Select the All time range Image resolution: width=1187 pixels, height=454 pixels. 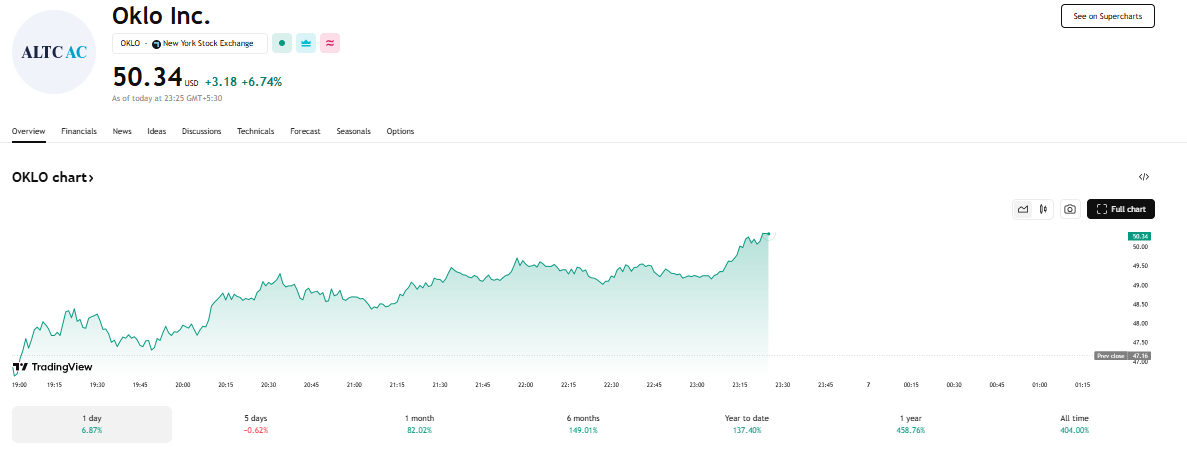[x=1074, y=424]
